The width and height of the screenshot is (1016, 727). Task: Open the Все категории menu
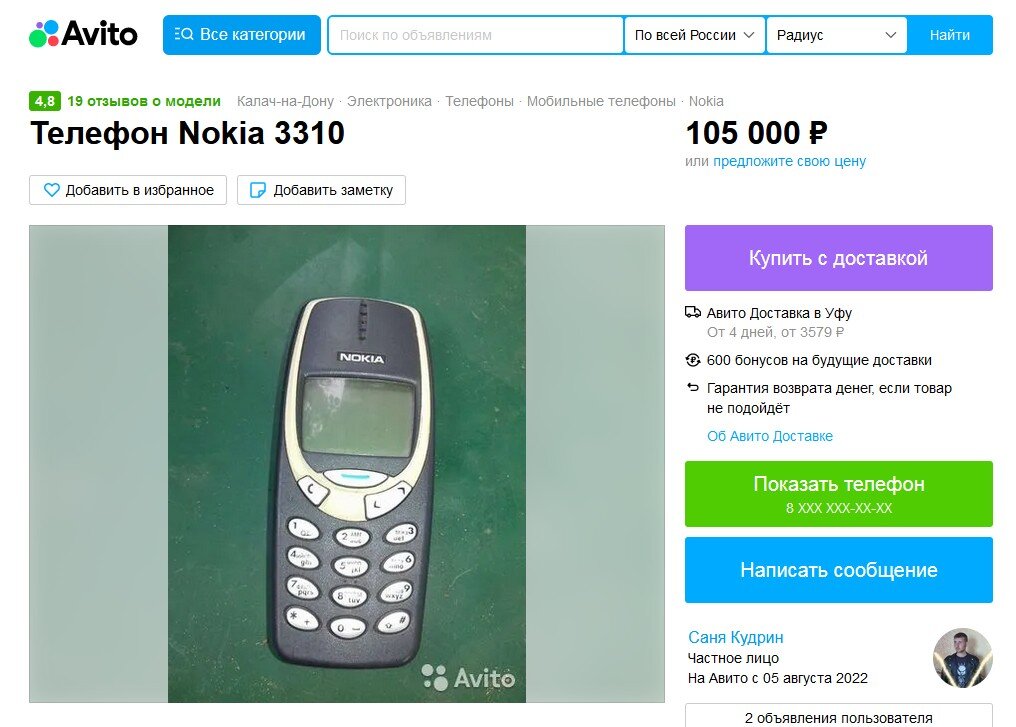242,35
